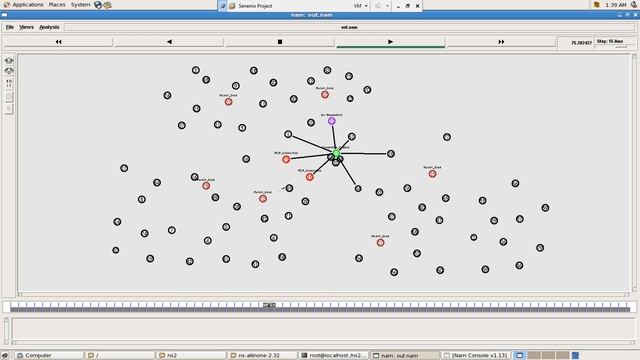Click the purple node in the topology
The width and height of the screenshot is (640, 360).
332,121
